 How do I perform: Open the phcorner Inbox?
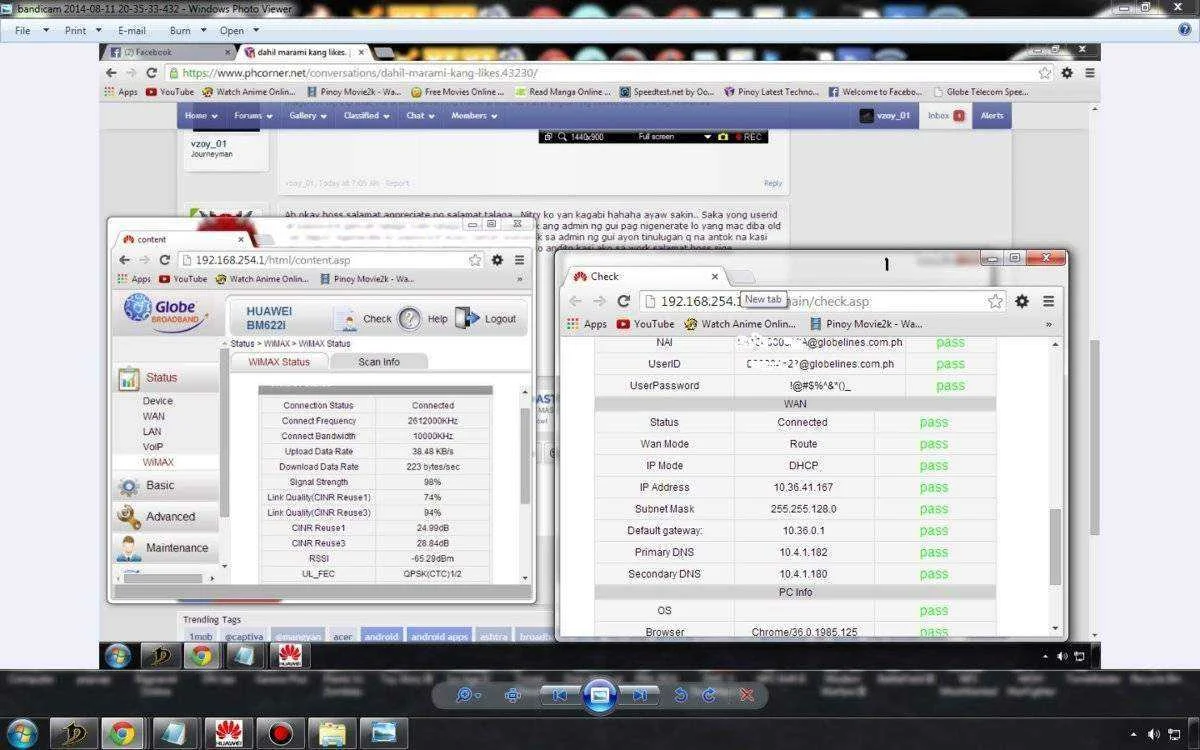pyautogui.click(x=945, y=116)
